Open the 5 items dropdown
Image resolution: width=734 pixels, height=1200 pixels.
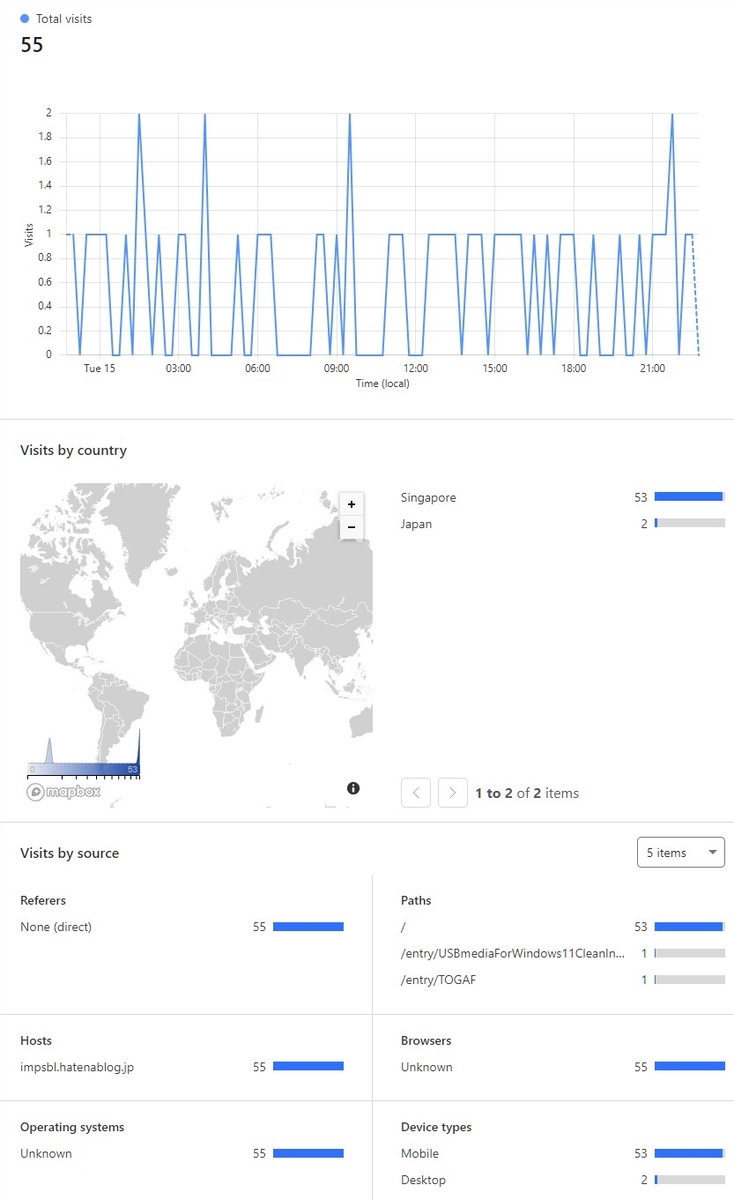tap(681, 853)
